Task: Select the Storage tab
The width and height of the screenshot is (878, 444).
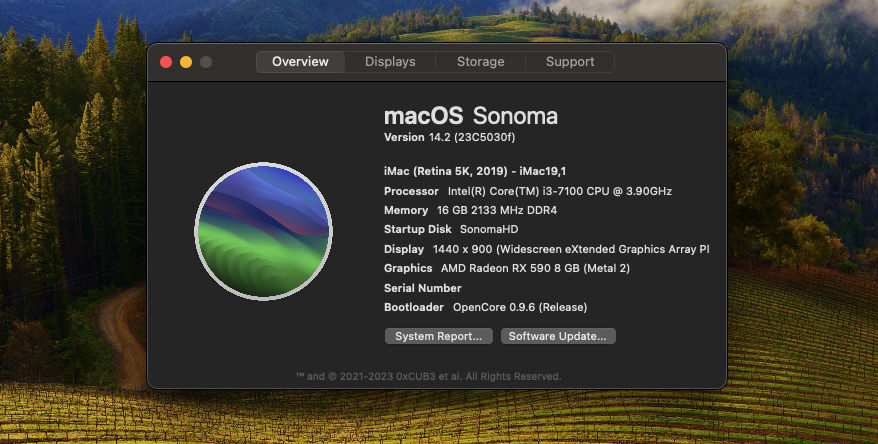Action: (x=481, y=62)
